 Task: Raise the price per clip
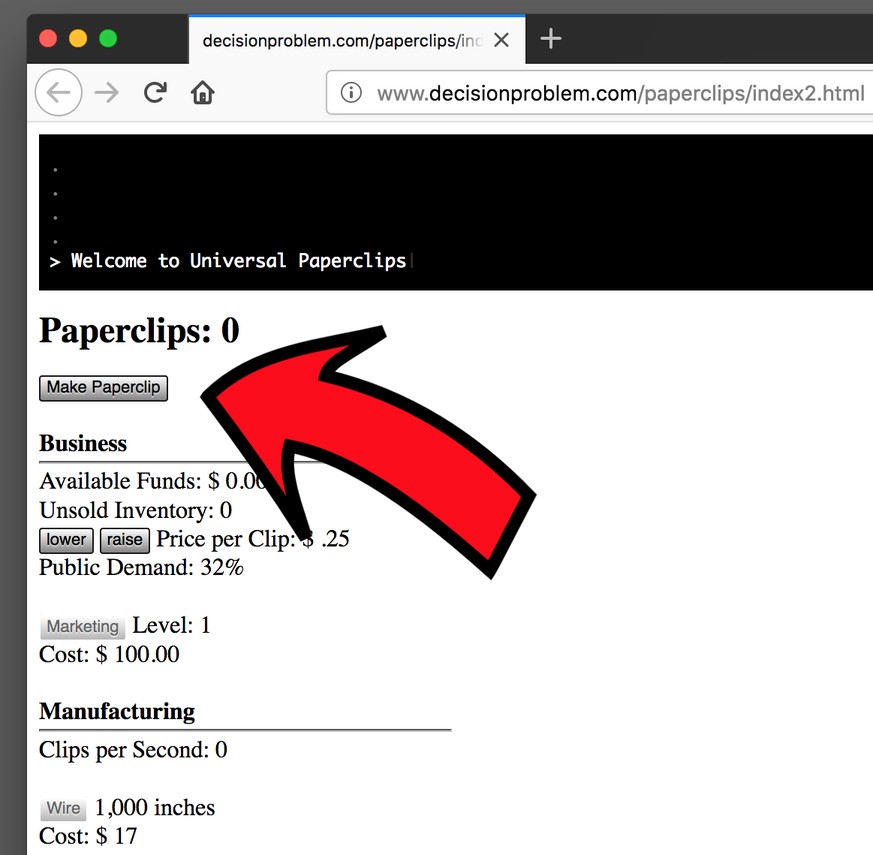[x=125, y=540]
